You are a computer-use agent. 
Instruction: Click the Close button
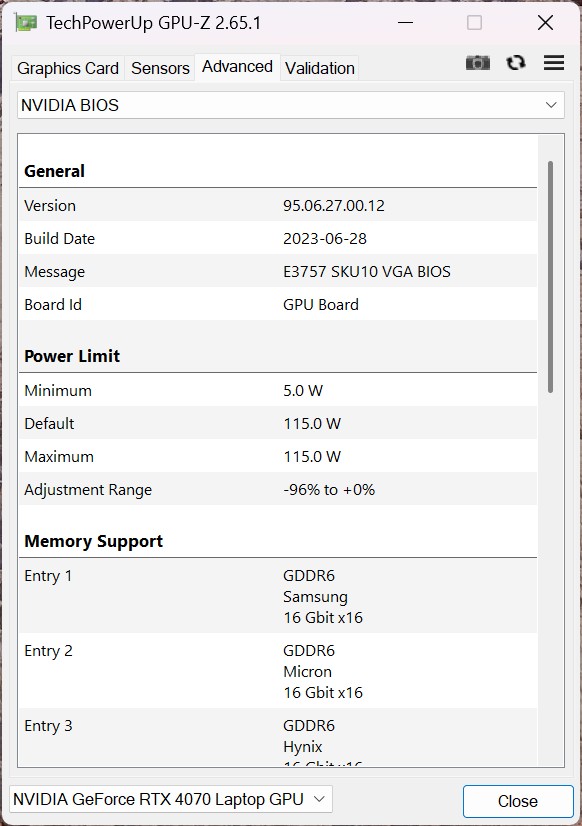518,801
